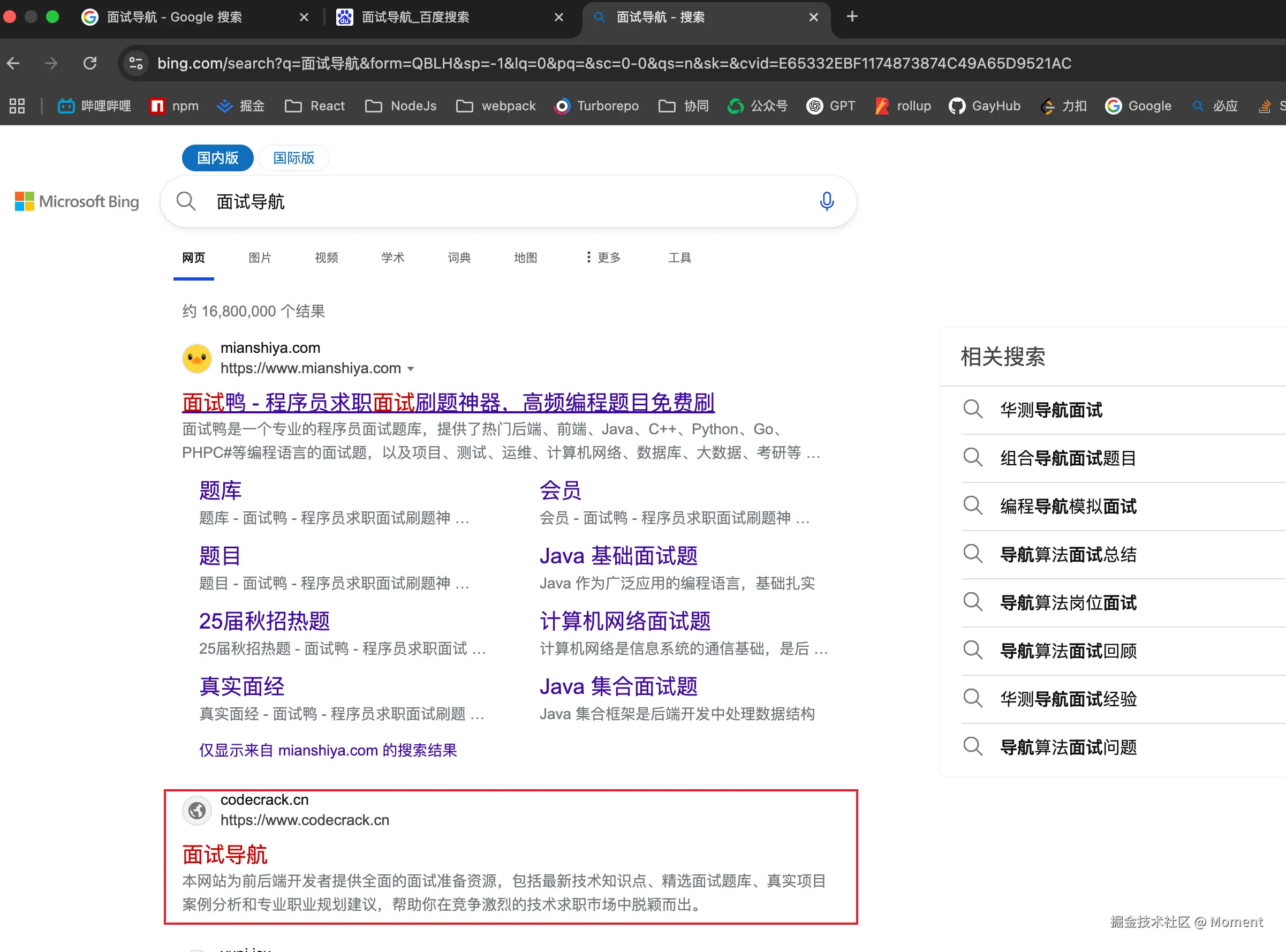Switch back to 国内版 mode

pyautogui.click(x=217, y=157)
